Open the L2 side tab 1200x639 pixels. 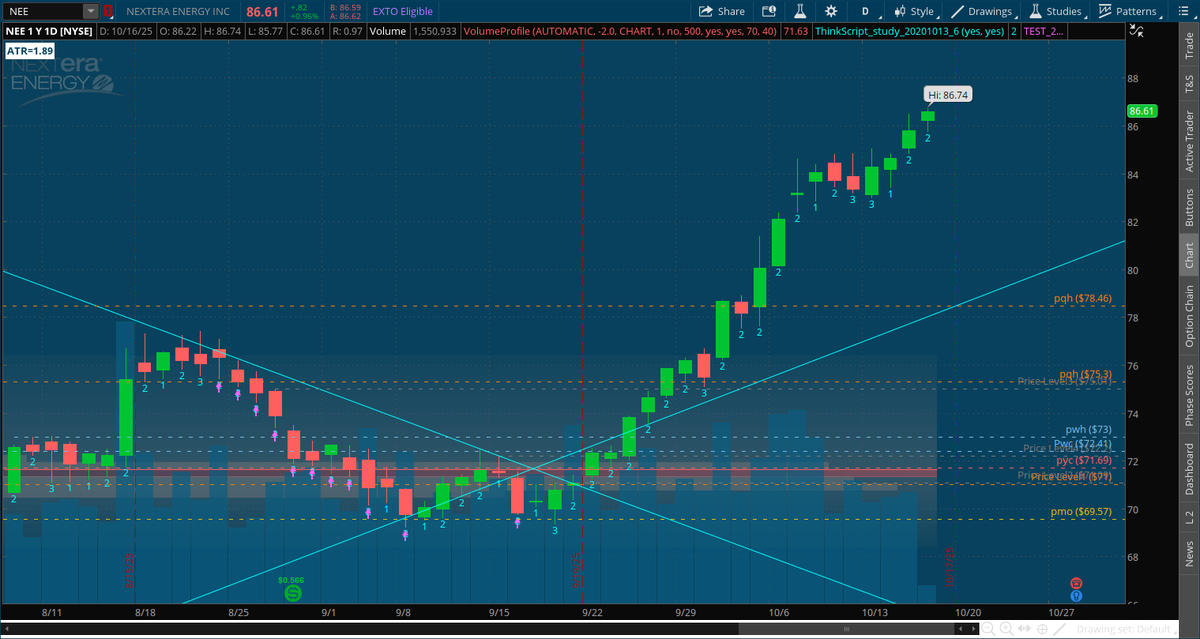pos(1188,516)
